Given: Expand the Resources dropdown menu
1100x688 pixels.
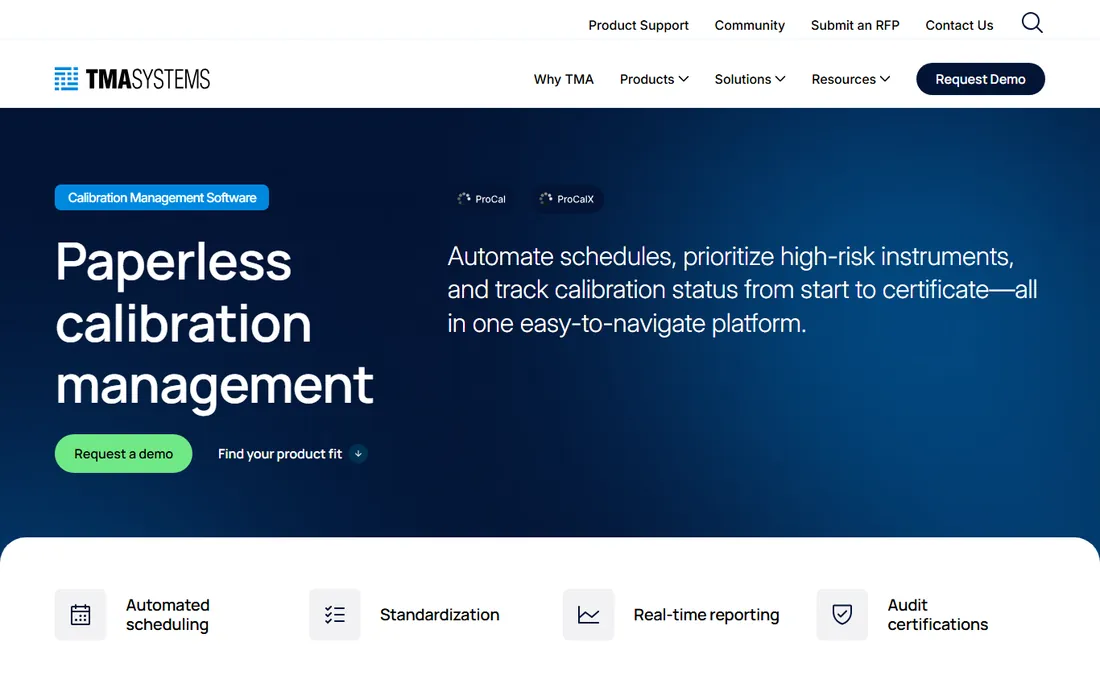Looking at the screenshot, I should 851,79.
